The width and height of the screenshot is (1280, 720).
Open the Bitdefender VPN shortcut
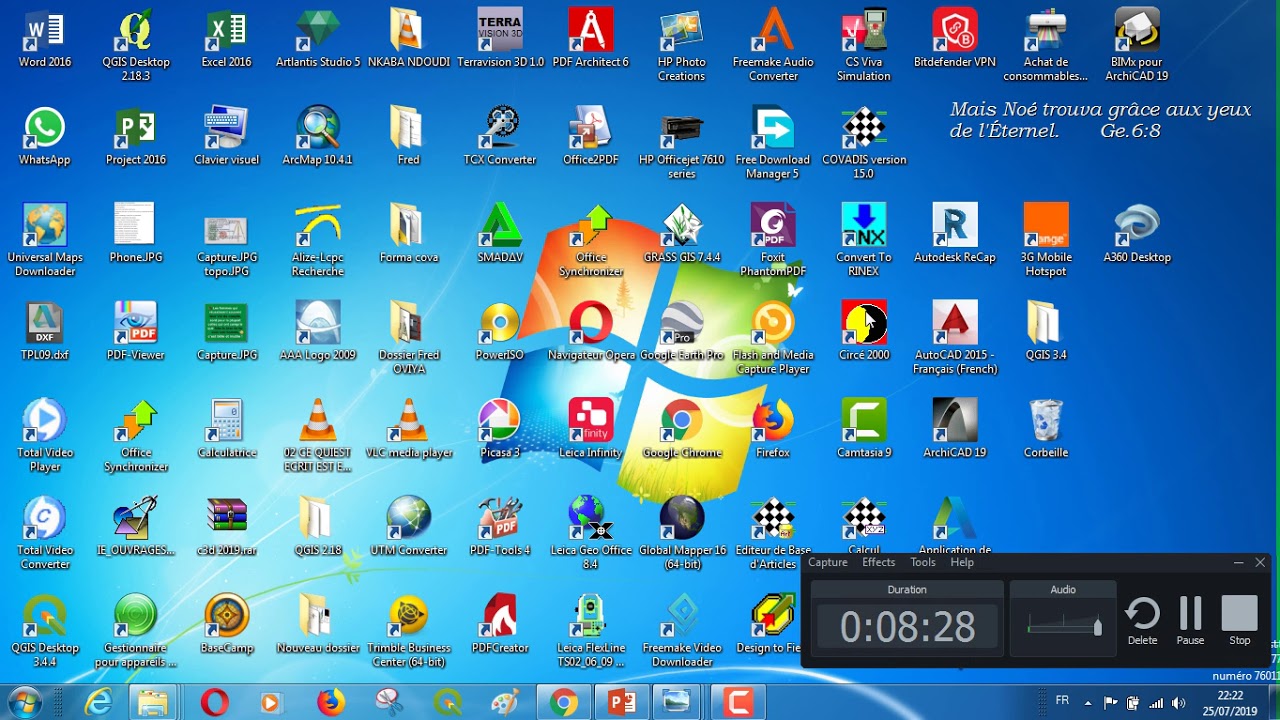[955, 39]
